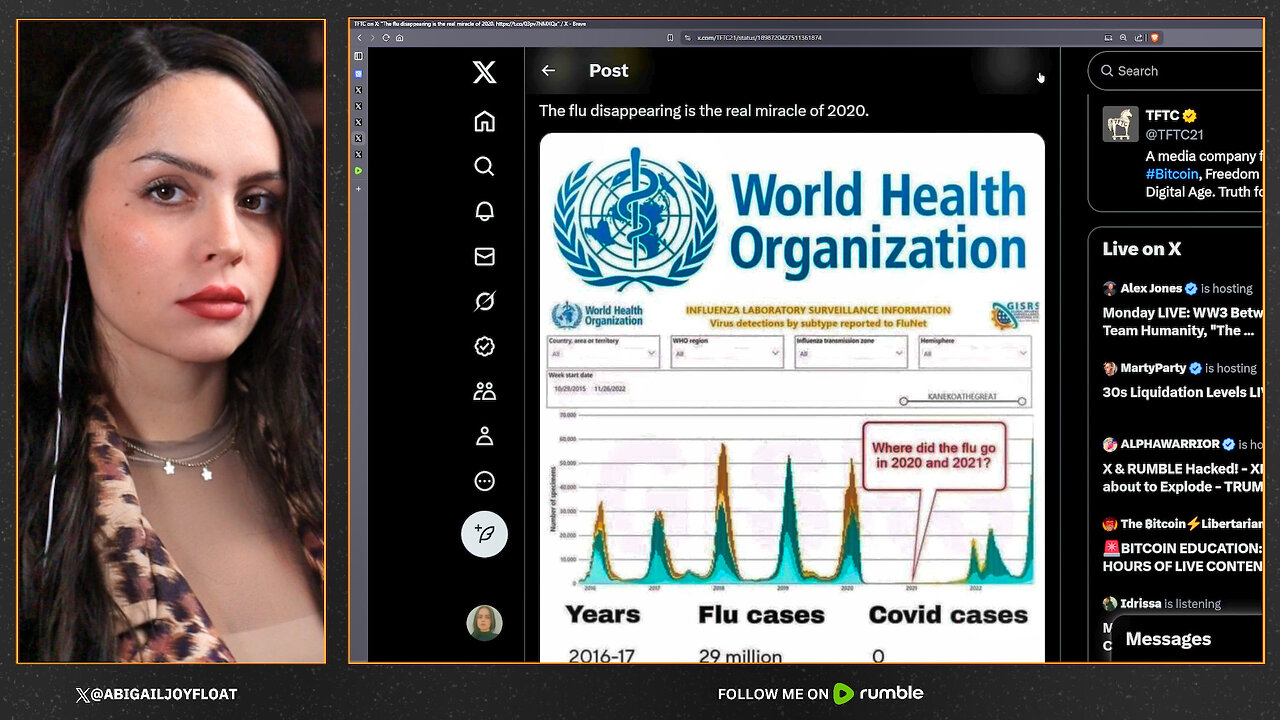
Task: Switch to the blue-icon vertical tab
Action: point(359,74)
